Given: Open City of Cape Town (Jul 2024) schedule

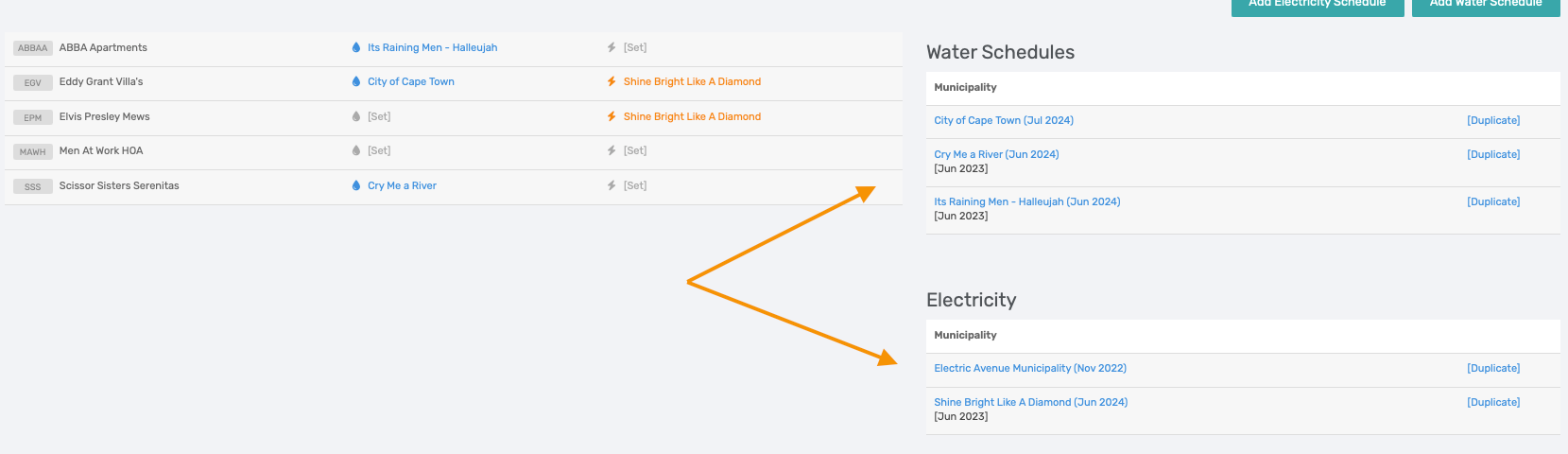Looking at the screenshot, I should point(1003,120).
